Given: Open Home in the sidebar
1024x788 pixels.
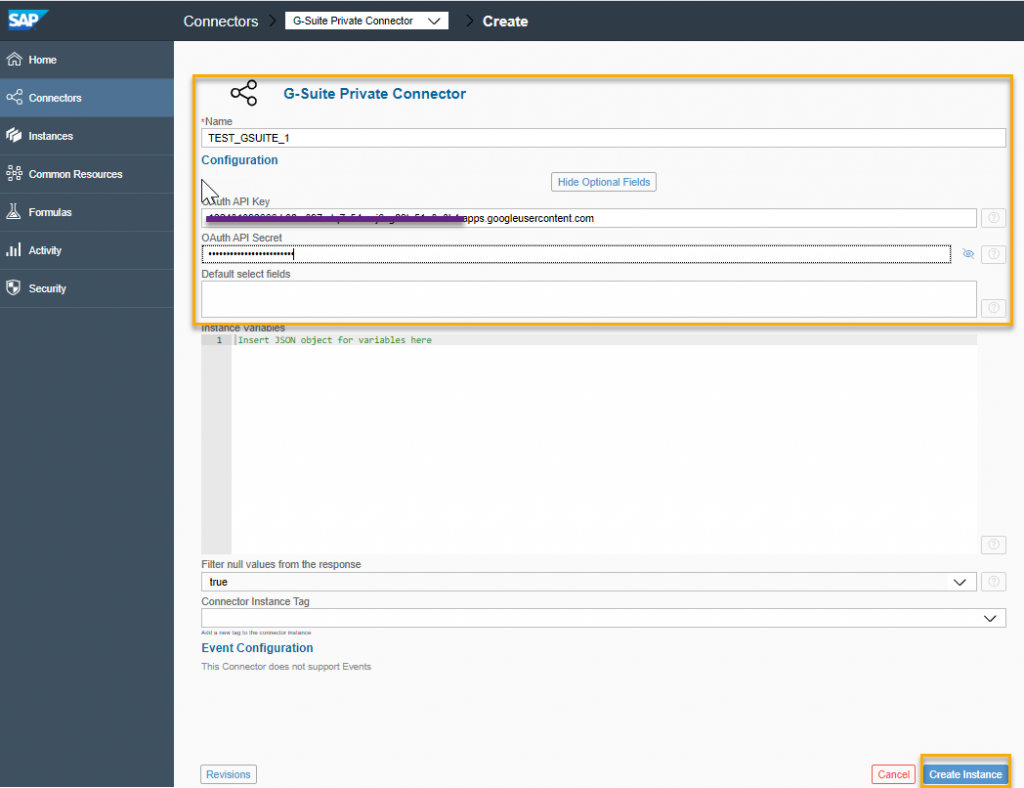Looking at the screenshot, I should click(87, 59).
